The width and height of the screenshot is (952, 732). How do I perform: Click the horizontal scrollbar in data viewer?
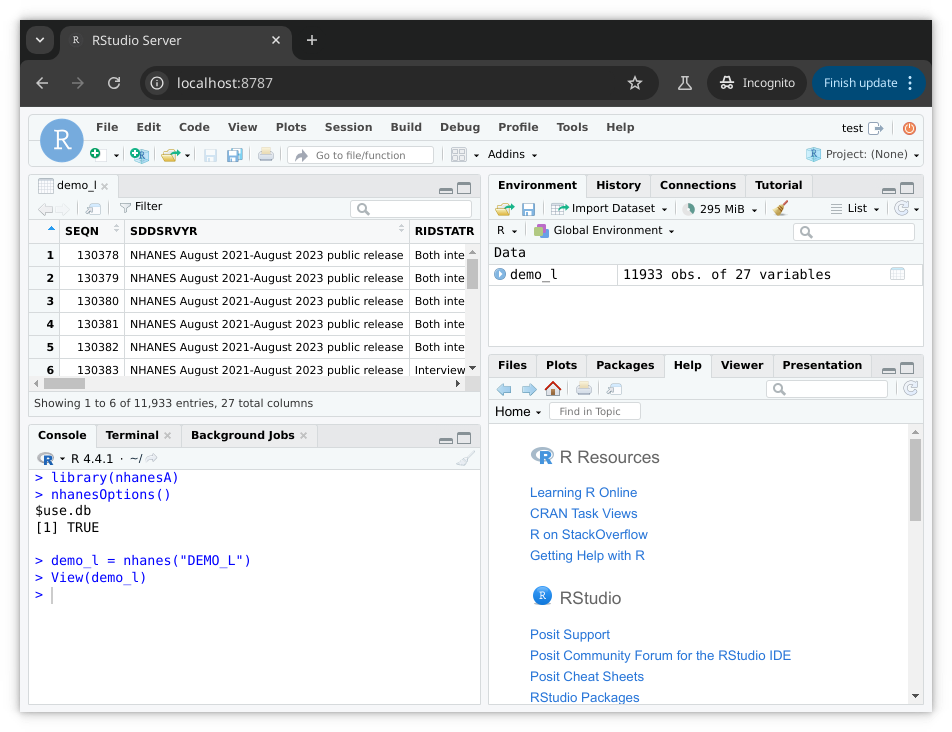pyautogui.click(x=65, y=384)
